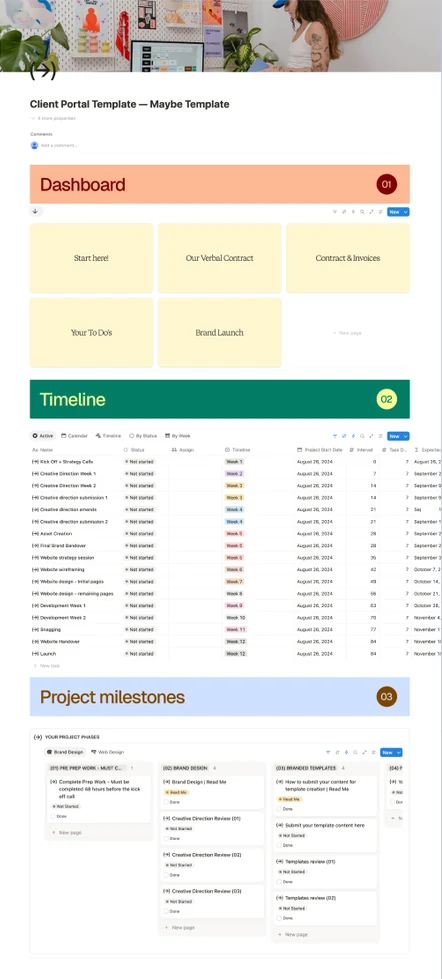442x979 pixels.
Task: Open the Project Start Date column header menu
Action: [x=320, y=450]
